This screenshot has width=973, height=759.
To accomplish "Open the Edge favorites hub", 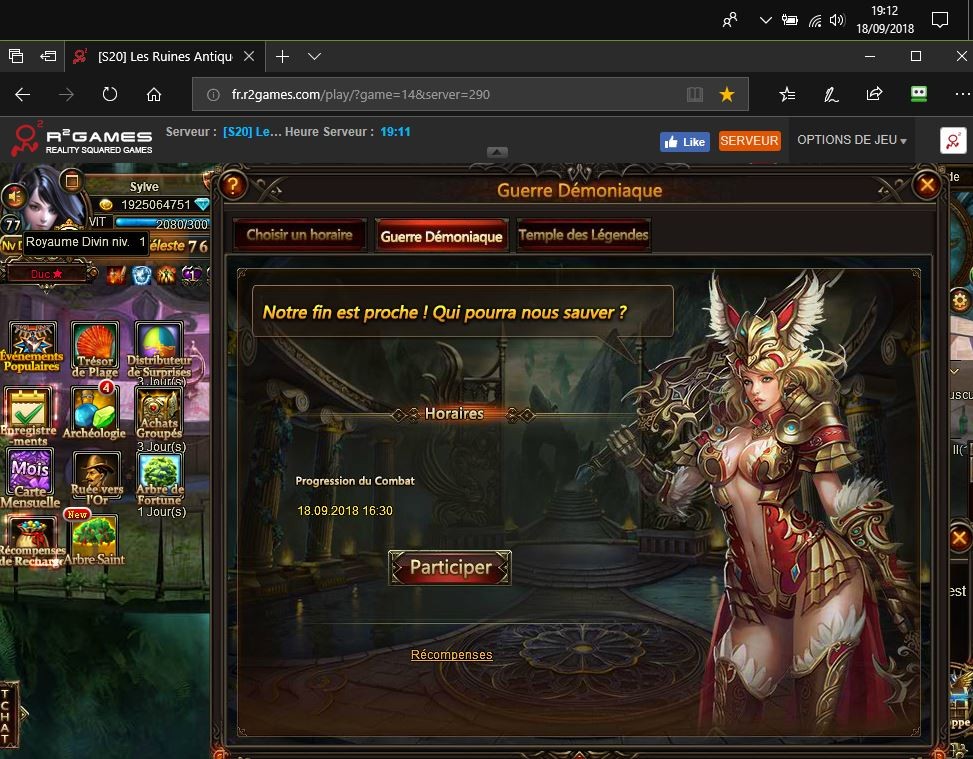I will pyautogui.click(x=787, y=94).
